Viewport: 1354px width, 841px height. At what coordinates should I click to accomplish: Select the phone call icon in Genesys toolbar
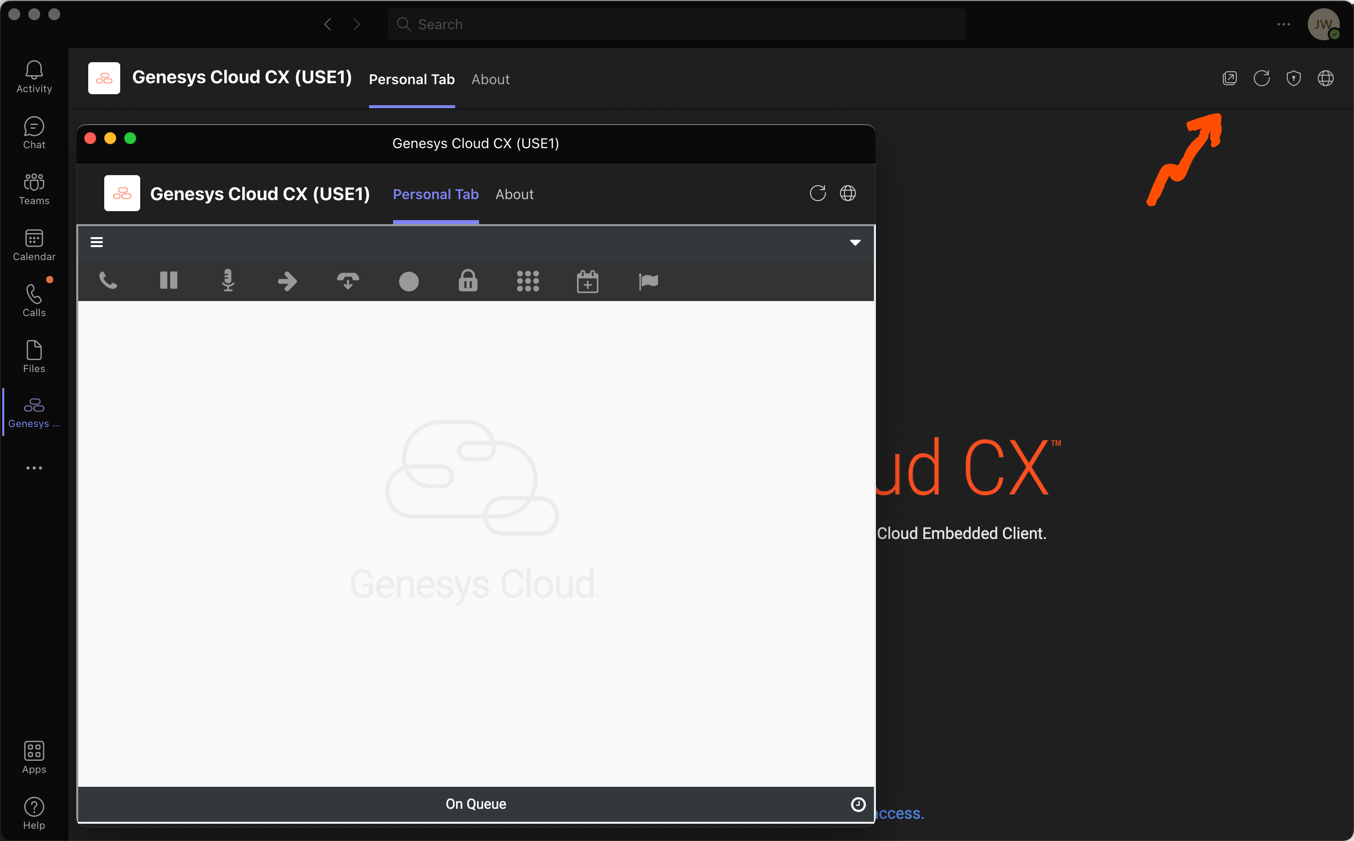(x=108, y=281)
